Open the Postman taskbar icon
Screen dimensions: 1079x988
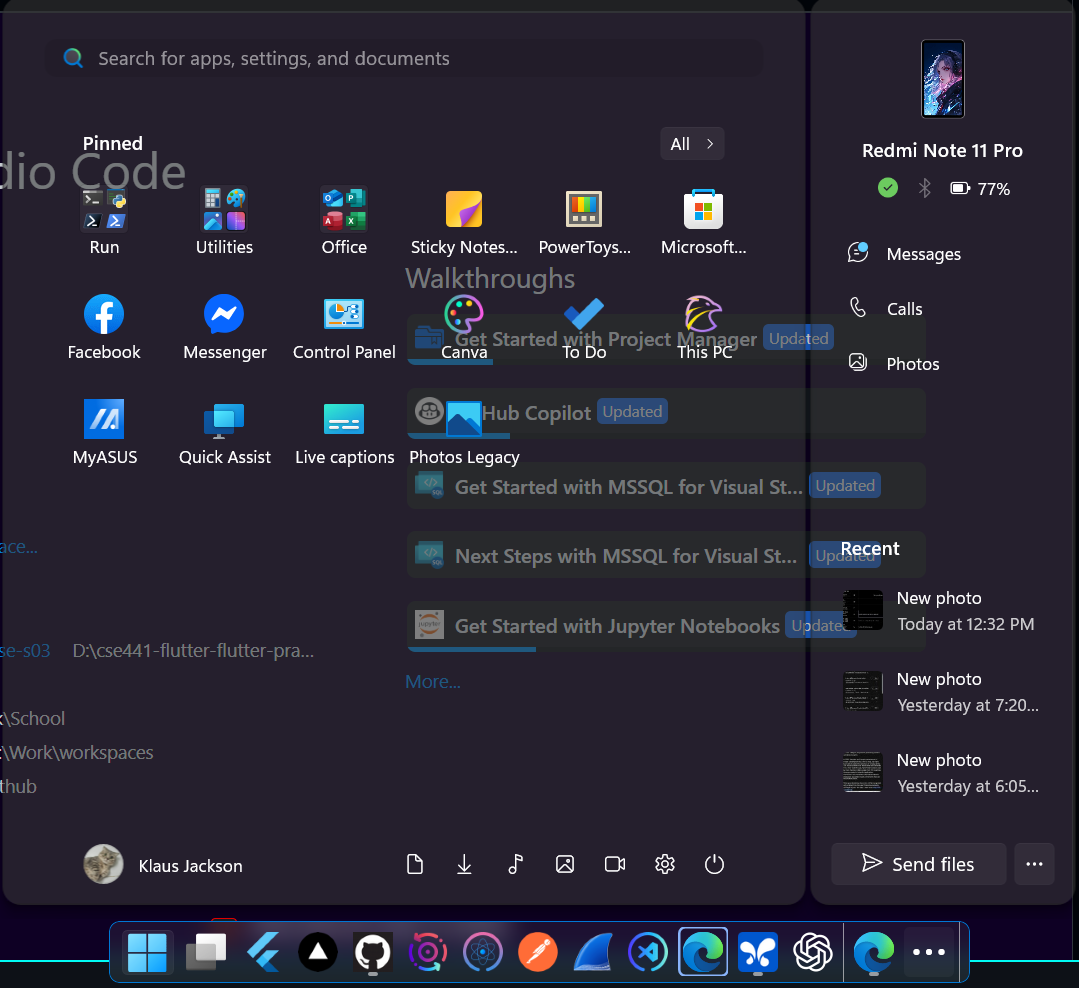pos(537,952)
